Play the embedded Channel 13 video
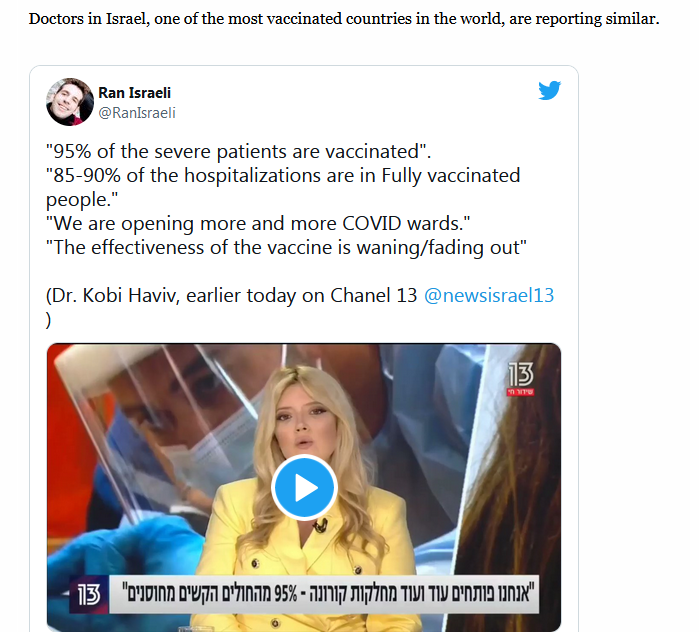Viewport: 699px width, 632px height. point(304,488)
